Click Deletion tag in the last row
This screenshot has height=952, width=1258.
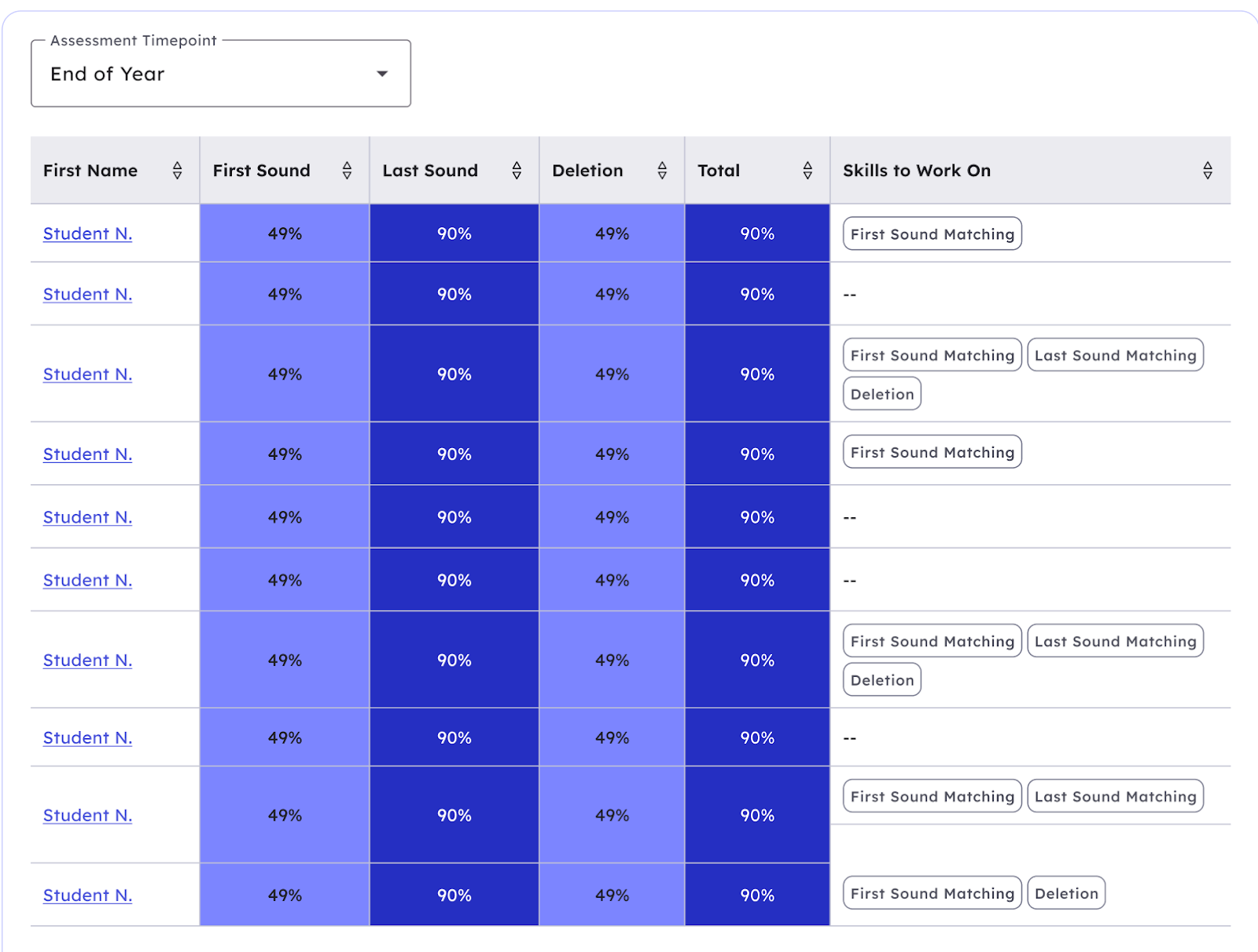(x=1066, y=894)
